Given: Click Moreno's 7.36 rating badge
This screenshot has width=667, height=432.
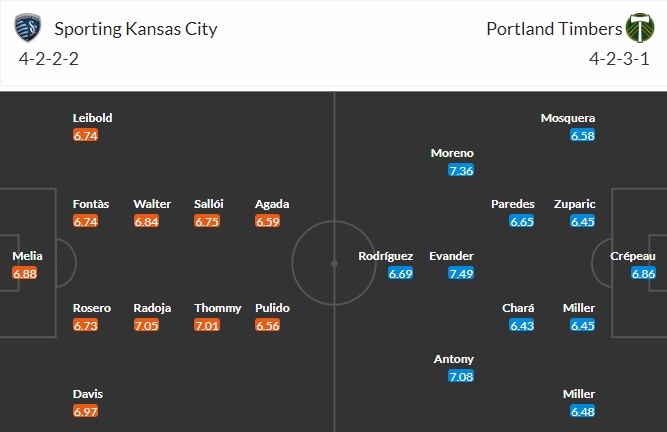Looking at the screenshot, I should click(461, 170).
